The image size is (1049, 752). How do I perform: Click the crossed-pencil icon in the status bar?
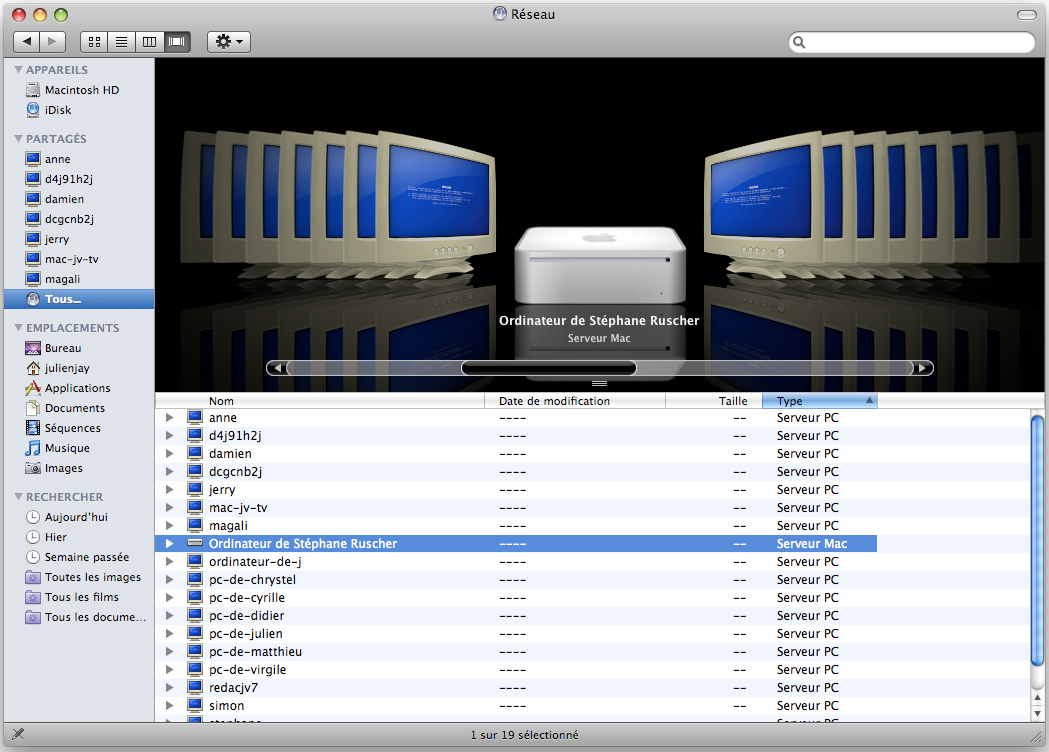coord(18,735)
